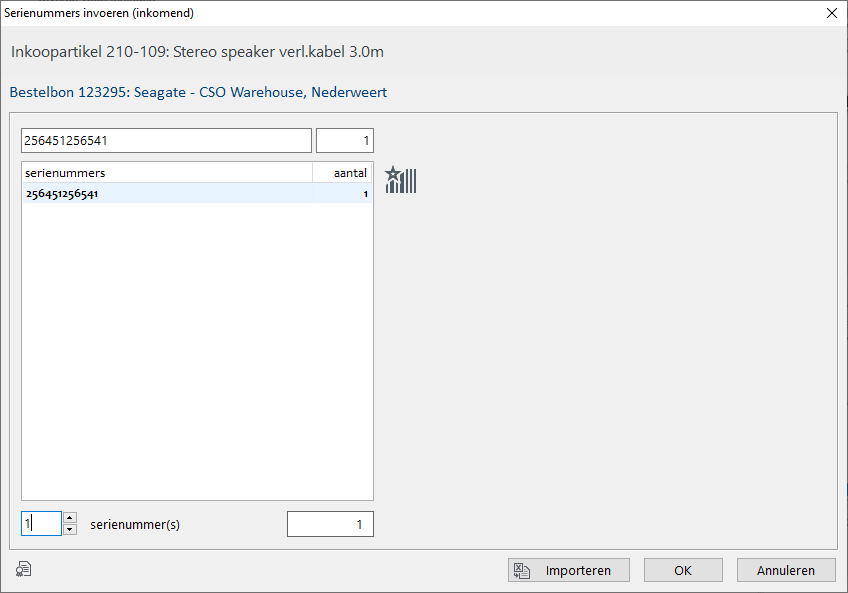This screenshot has height=593, width=848.
Task: Click empty area of the serienummers list
Action: click(196, 350)
